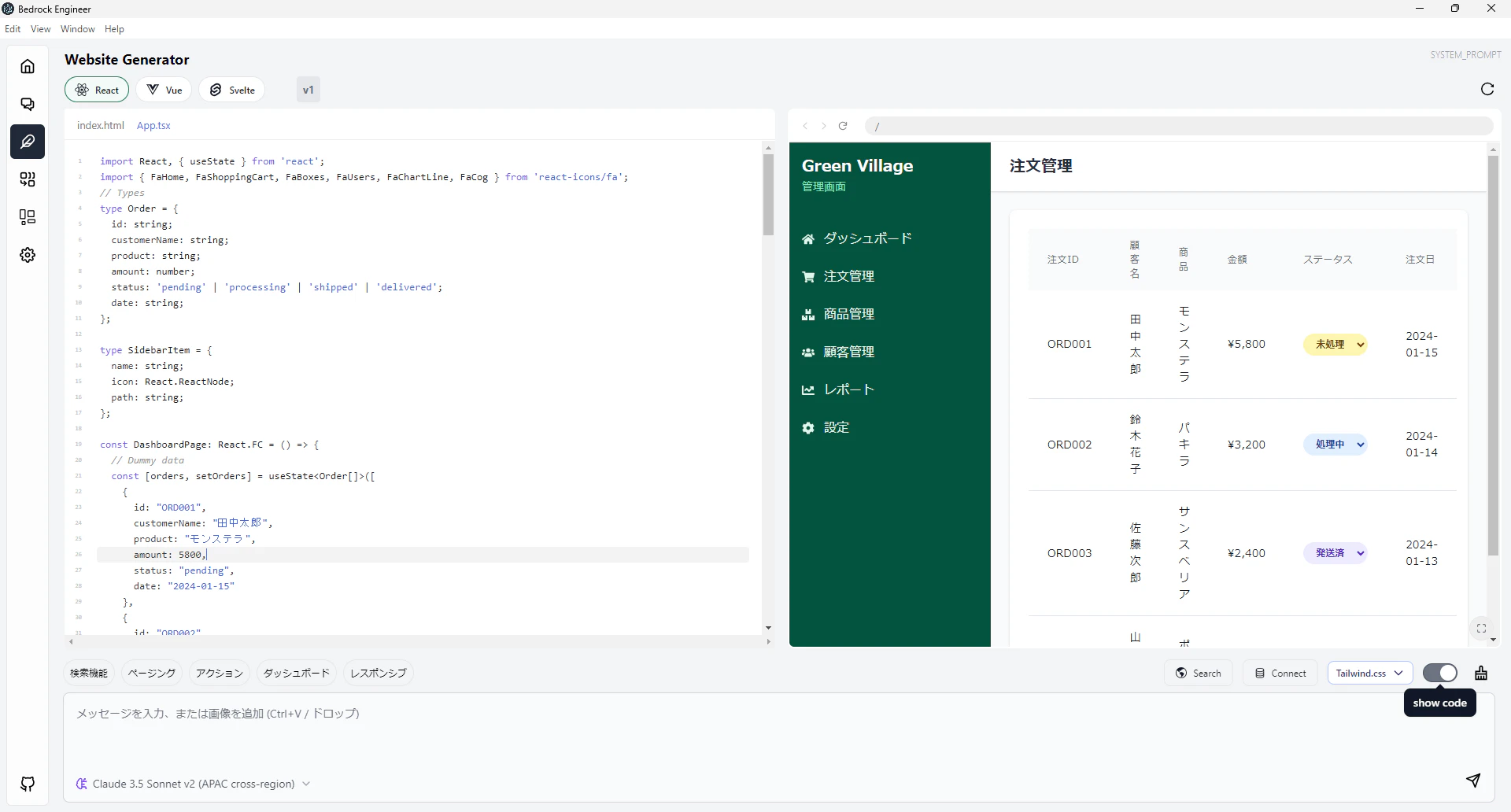Toggle the Search web option
The width and height of the screenshot is (1511, 812).
point(1199,673)
